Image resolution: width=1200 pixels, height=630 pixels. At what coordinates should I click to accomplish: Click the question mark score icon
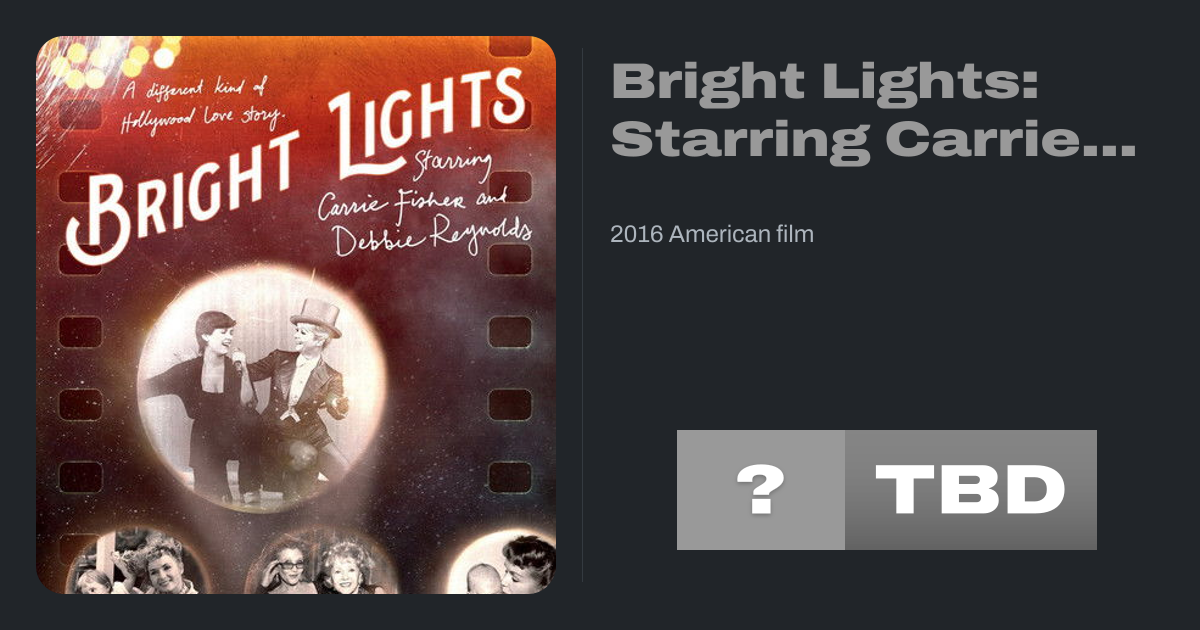(x=760, y=490)
